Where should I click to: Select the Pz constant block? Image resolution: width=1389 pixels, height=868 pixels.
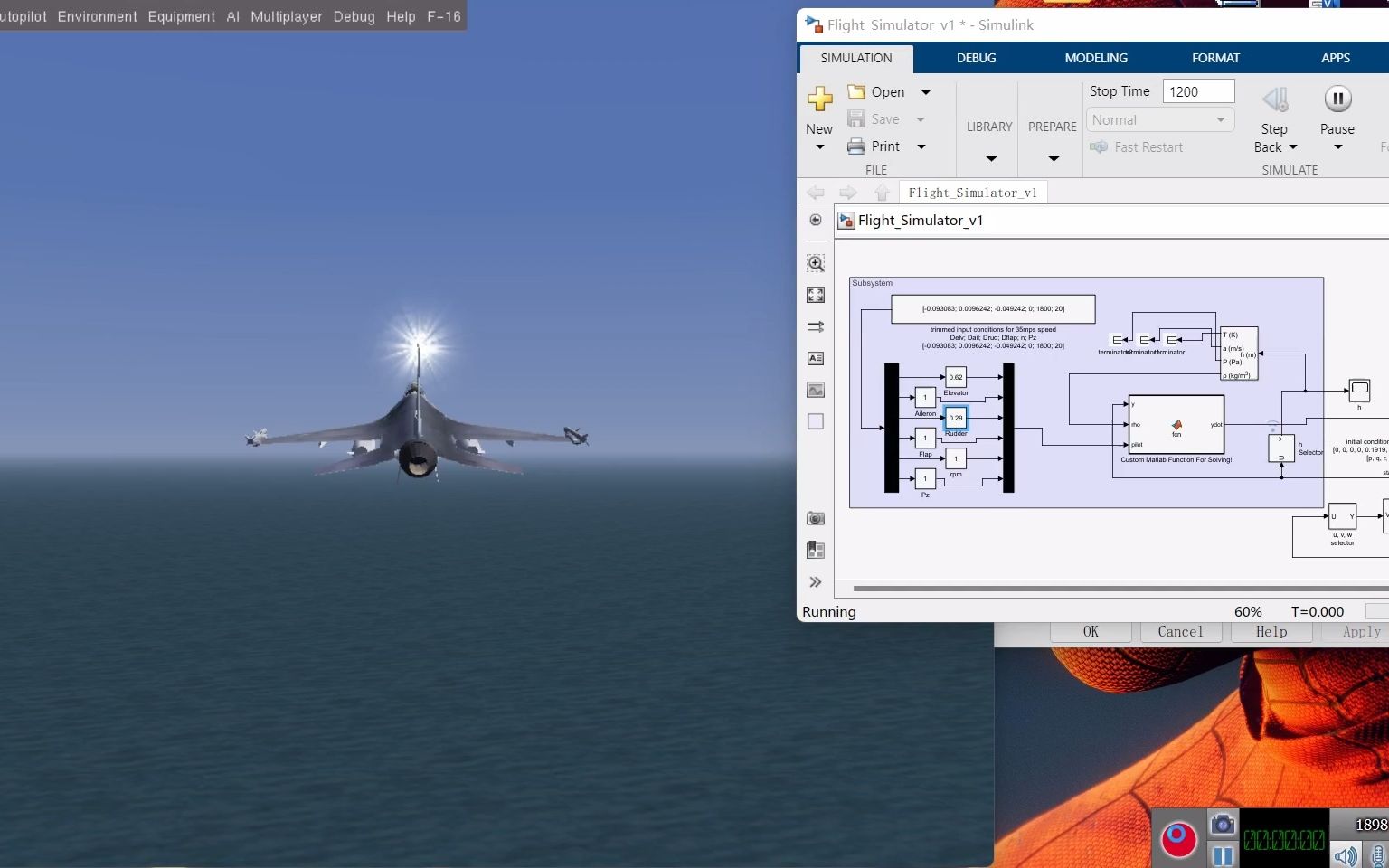(x=925, y=479)
